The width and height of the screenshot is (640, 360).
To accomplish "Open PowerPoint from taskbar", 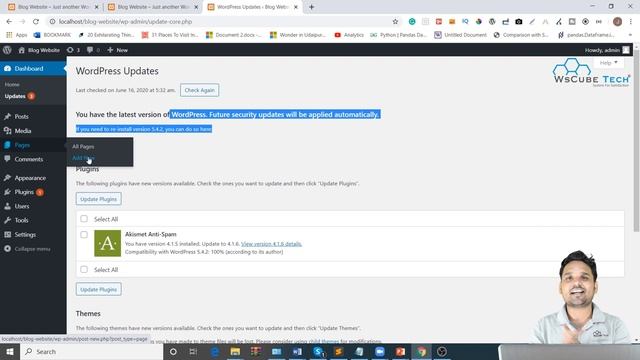I will click(x=400, y=351).
